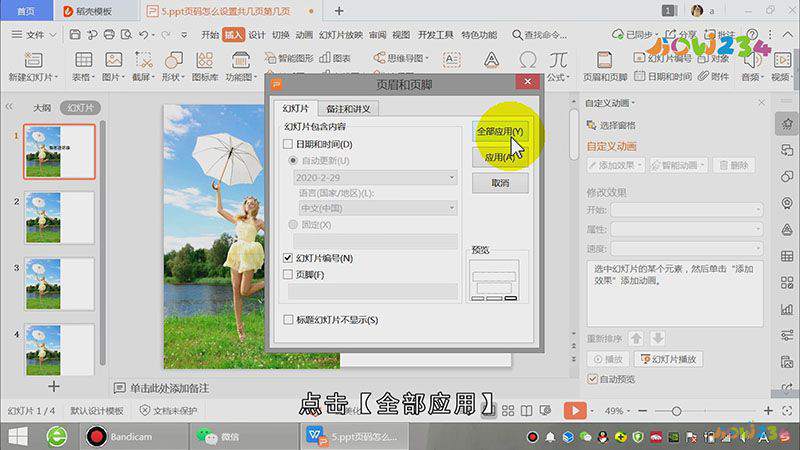This screenshot has width=800, height=450.
Task: Insert a table using the 表格 icon
Action: click(x=84, y=60)
